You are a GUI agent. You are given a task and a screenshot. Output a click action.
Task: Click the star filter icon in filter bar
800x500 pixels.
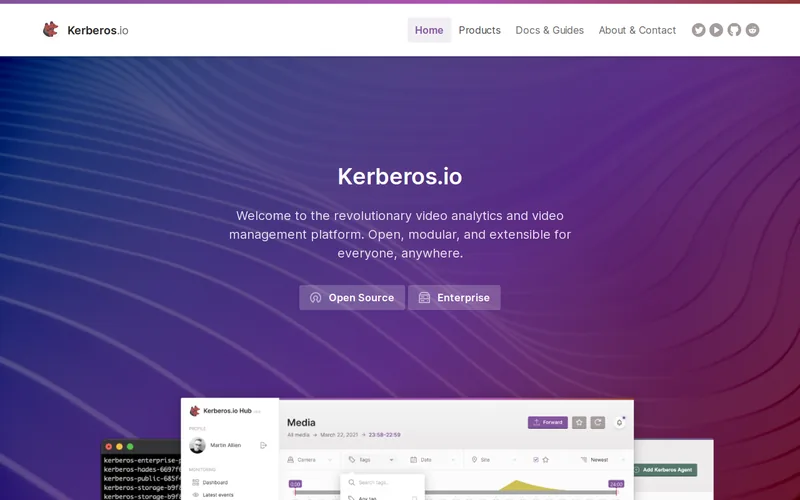[x=545, y=460]
